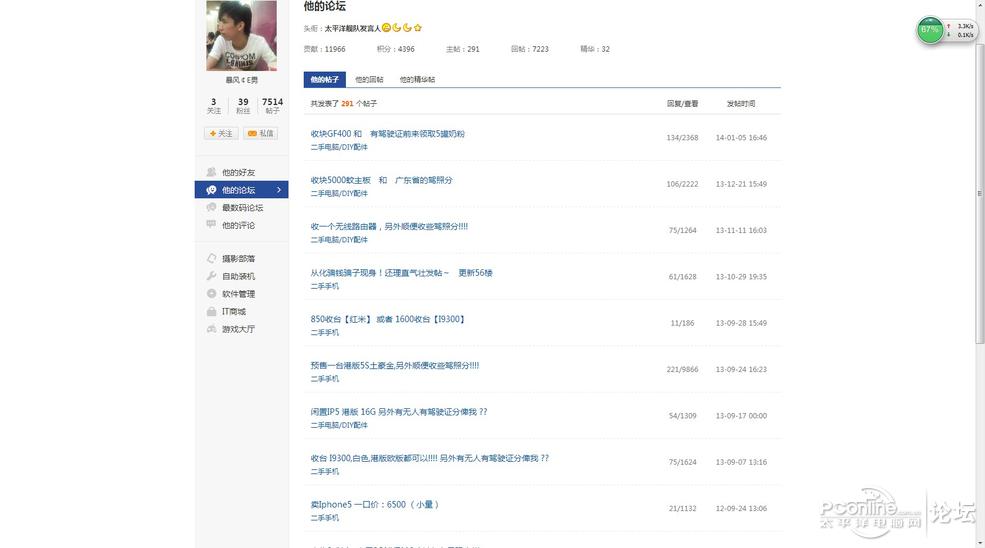
Task: Open 摄影部落 photography sidebar entry
Action: coord(231,258)
